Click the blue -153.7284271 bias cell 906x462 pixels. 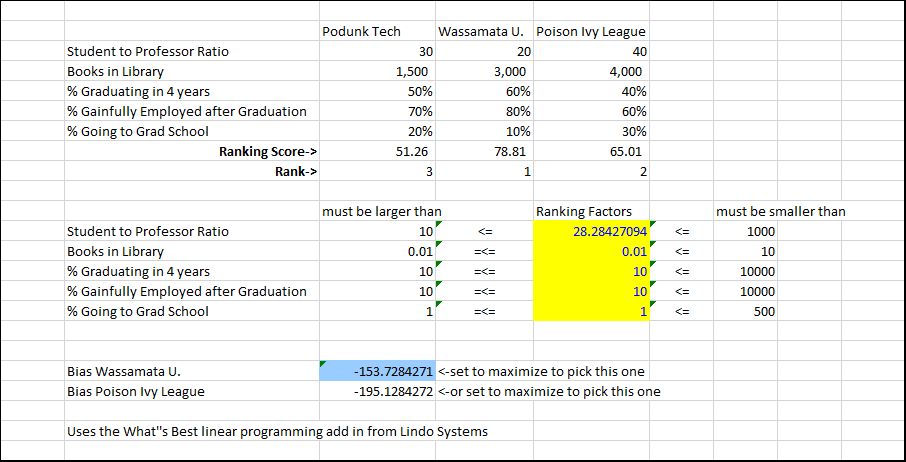click(x=376, y=371)
